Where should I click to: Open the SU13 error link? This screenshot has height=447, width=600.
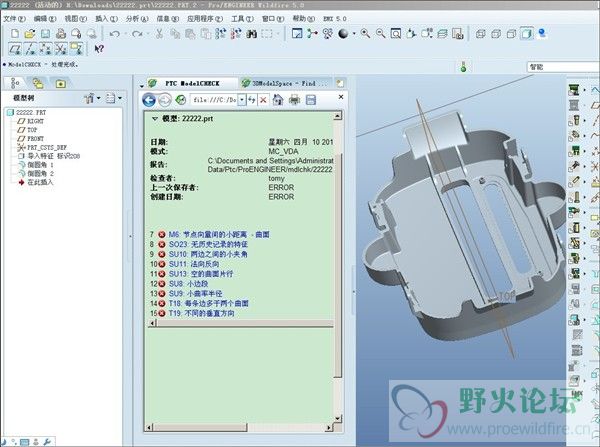201,274
